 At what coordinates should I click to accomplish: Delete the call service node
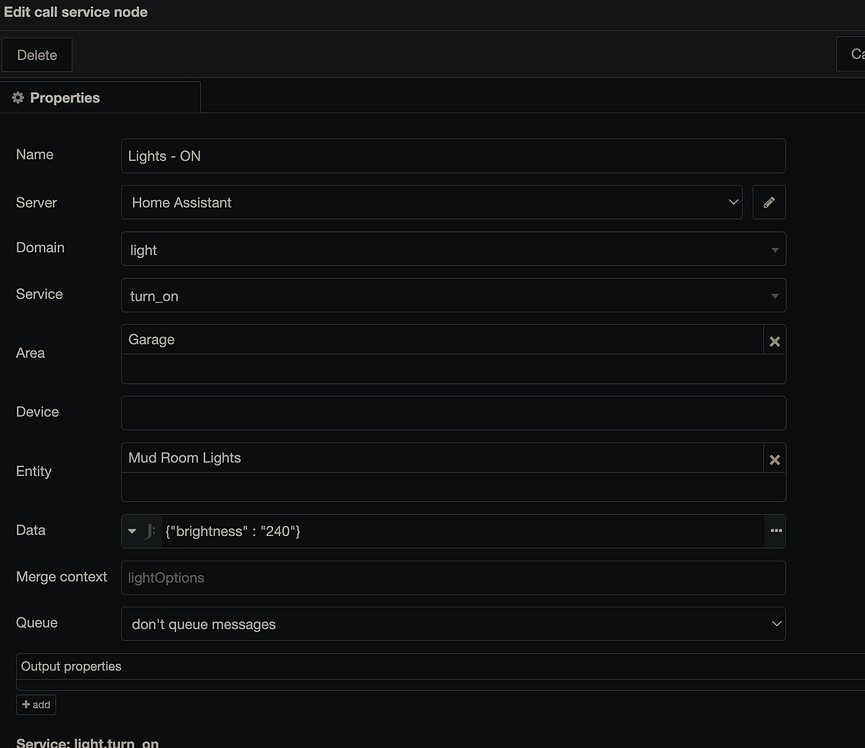click(37, 54)
